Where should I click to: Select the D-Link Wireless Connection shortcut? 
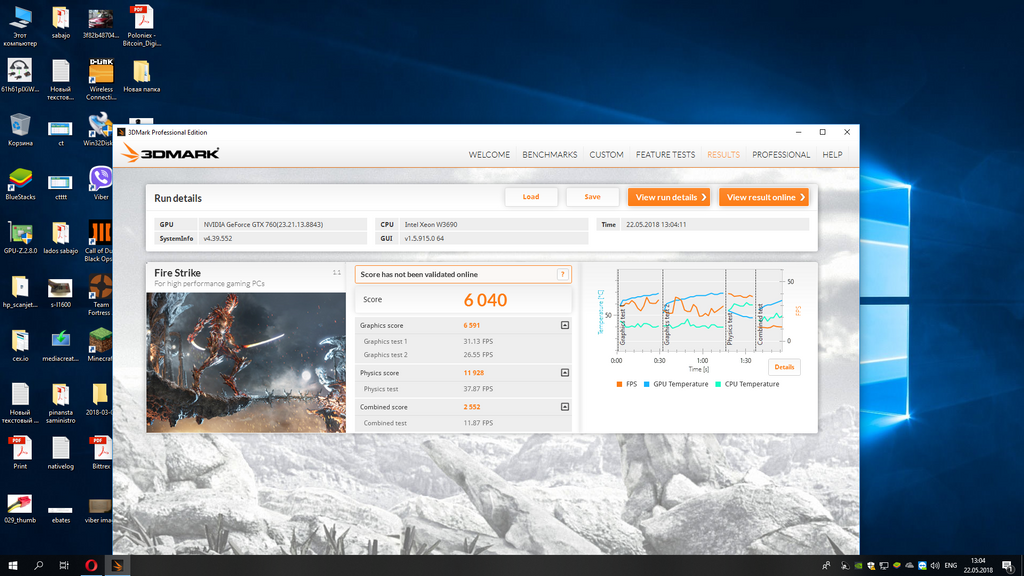click(x=101, y=80)
